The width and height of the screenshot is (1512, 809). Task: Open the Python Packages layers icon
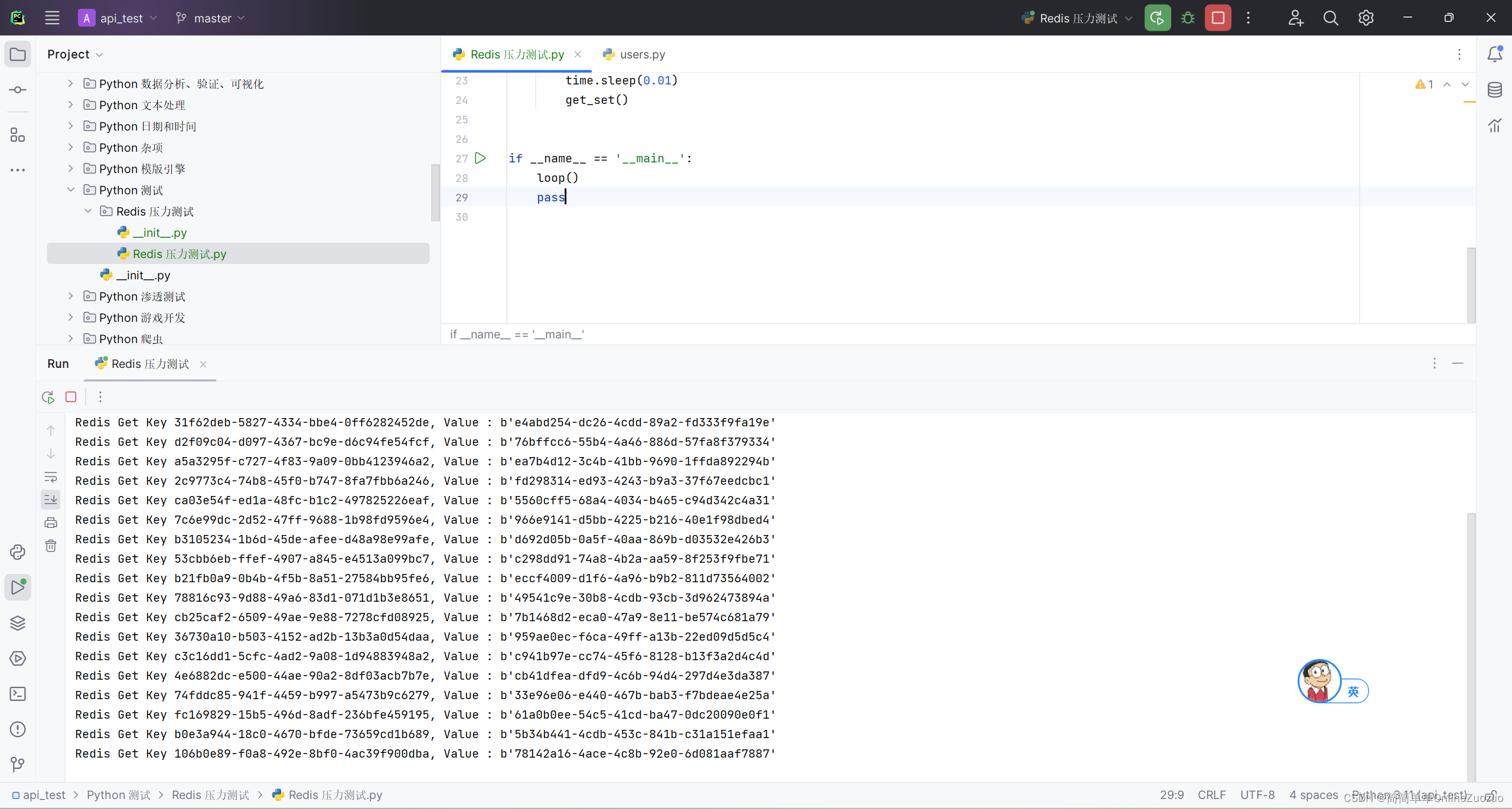(18, 623)
